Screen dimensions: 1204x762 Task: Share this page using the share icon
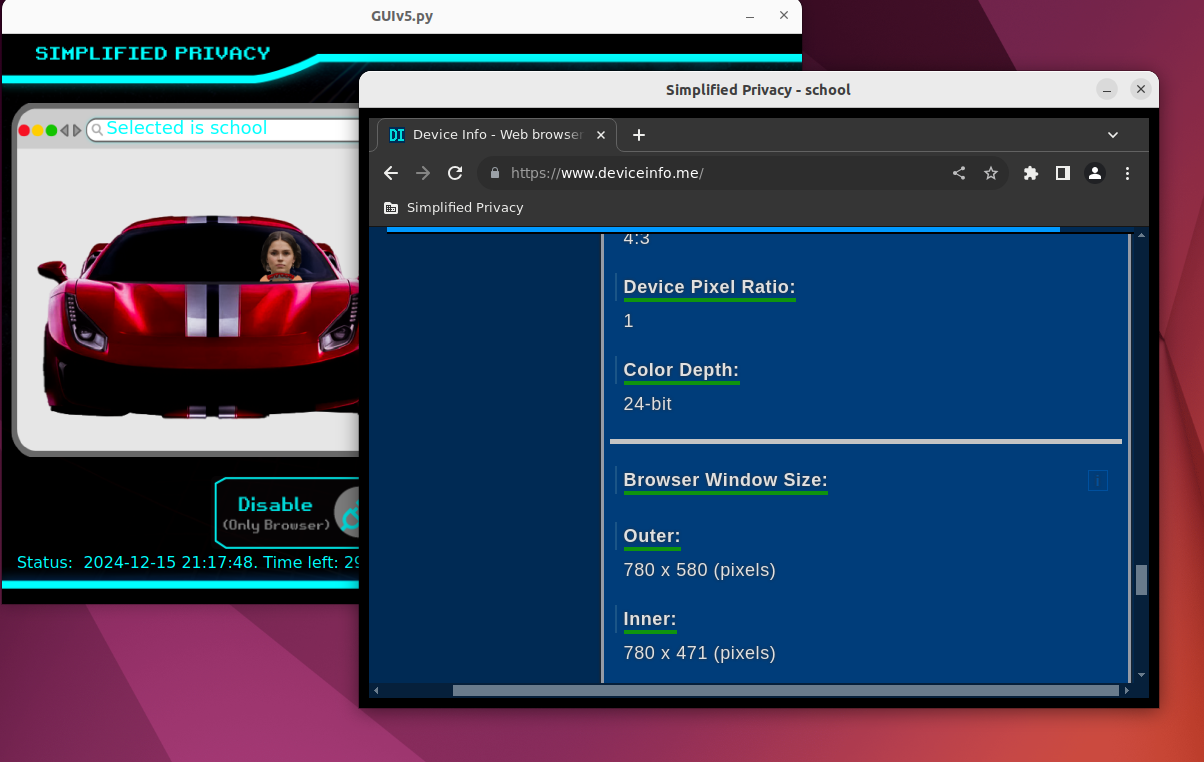959,173
